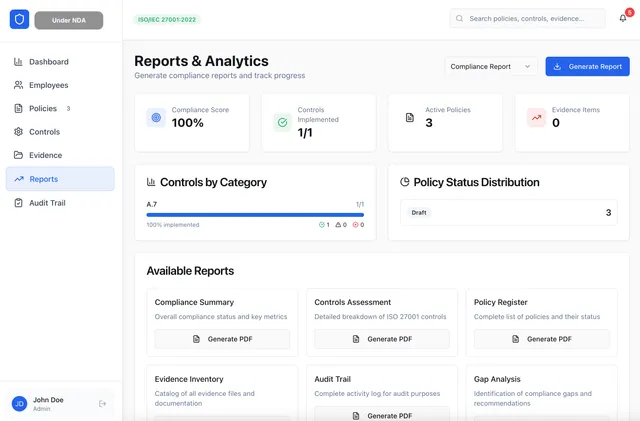Viewport: 640px width, 421px height.
Task: Click the Evidence Items value 0
Action: coord(556,123)
